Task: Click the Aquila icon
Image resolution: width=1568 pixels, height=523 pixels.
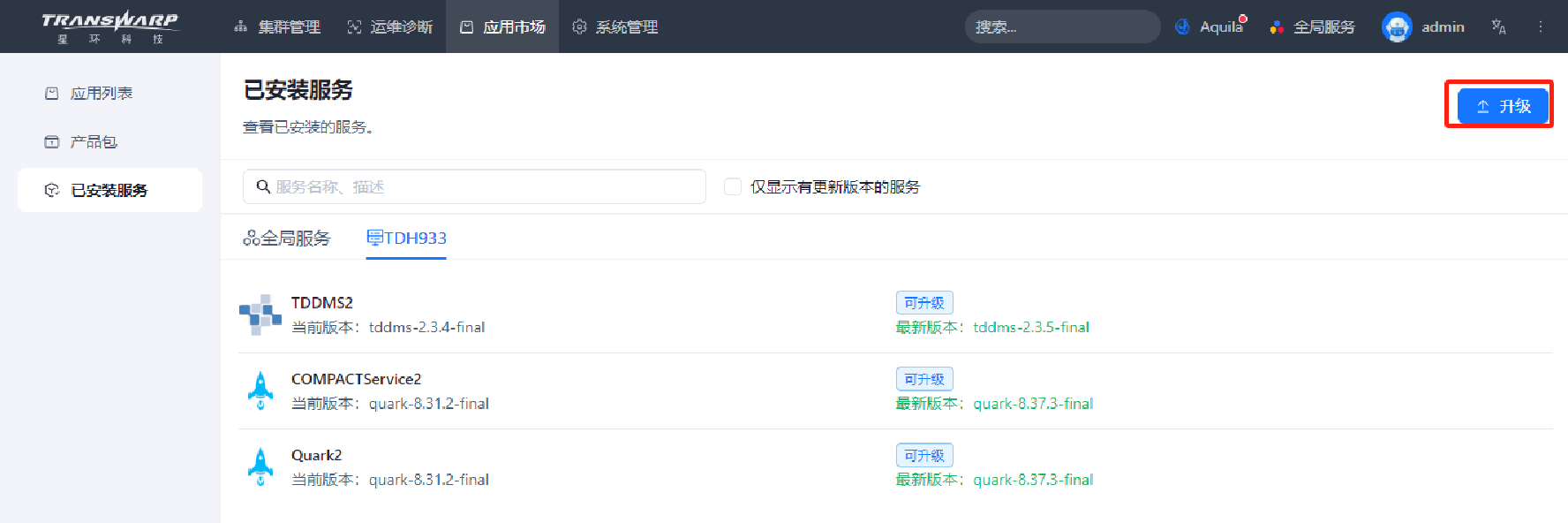Action: click(x=1183, y=27)
